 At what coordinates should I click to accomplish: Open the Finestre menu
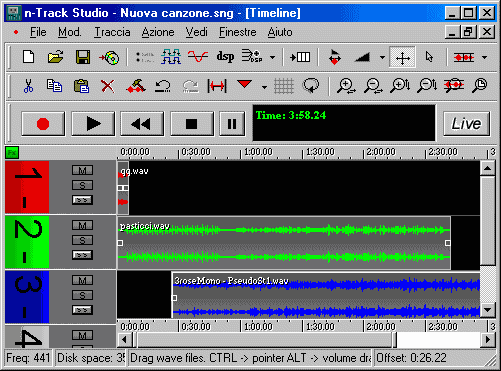pyautogui.click(x=237, y=32)
